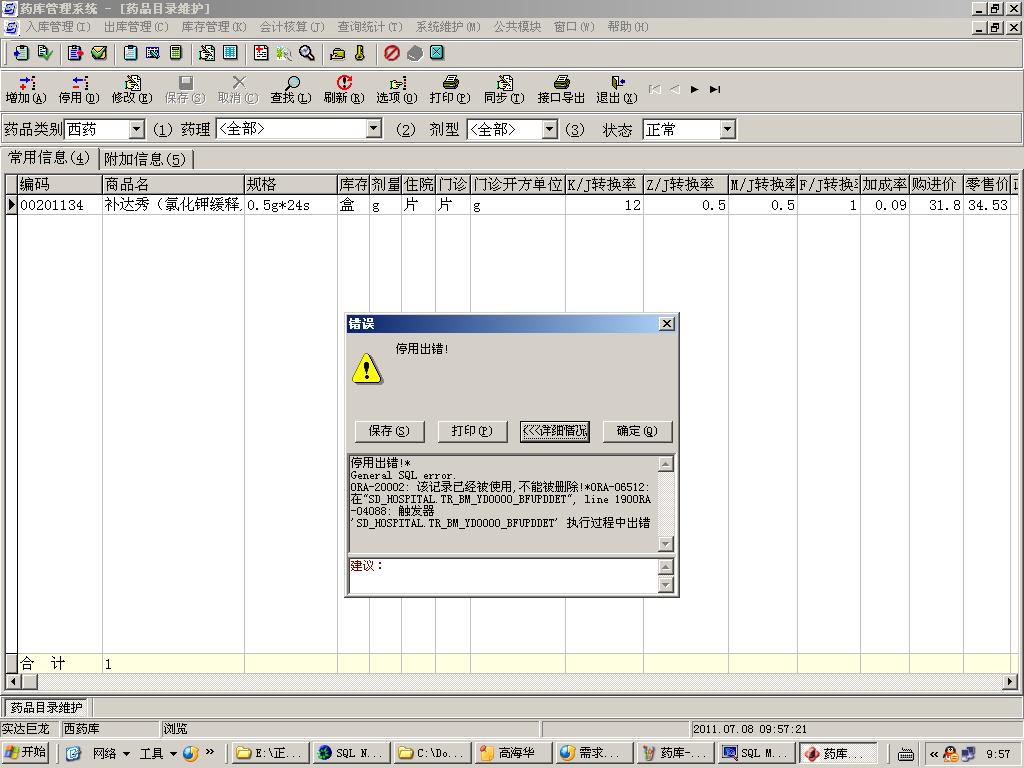The image size is (1024, 768).
Task: Click the keyboard icon in the taskbar
Action: tap(906, 755)
